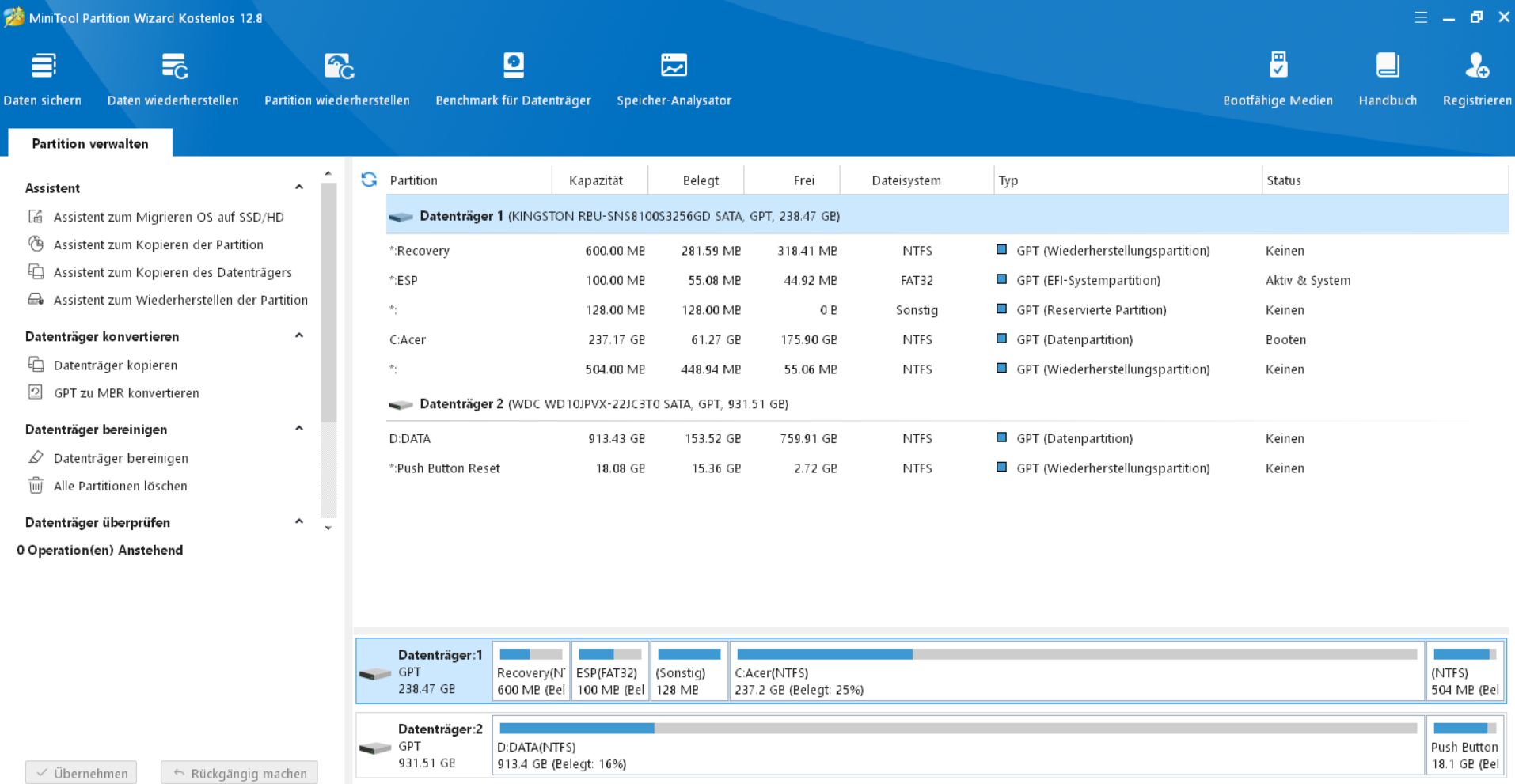Refresh the partition list with reload icon
1515x784 pixels.
pyautogui.click(x=369, y=180)
